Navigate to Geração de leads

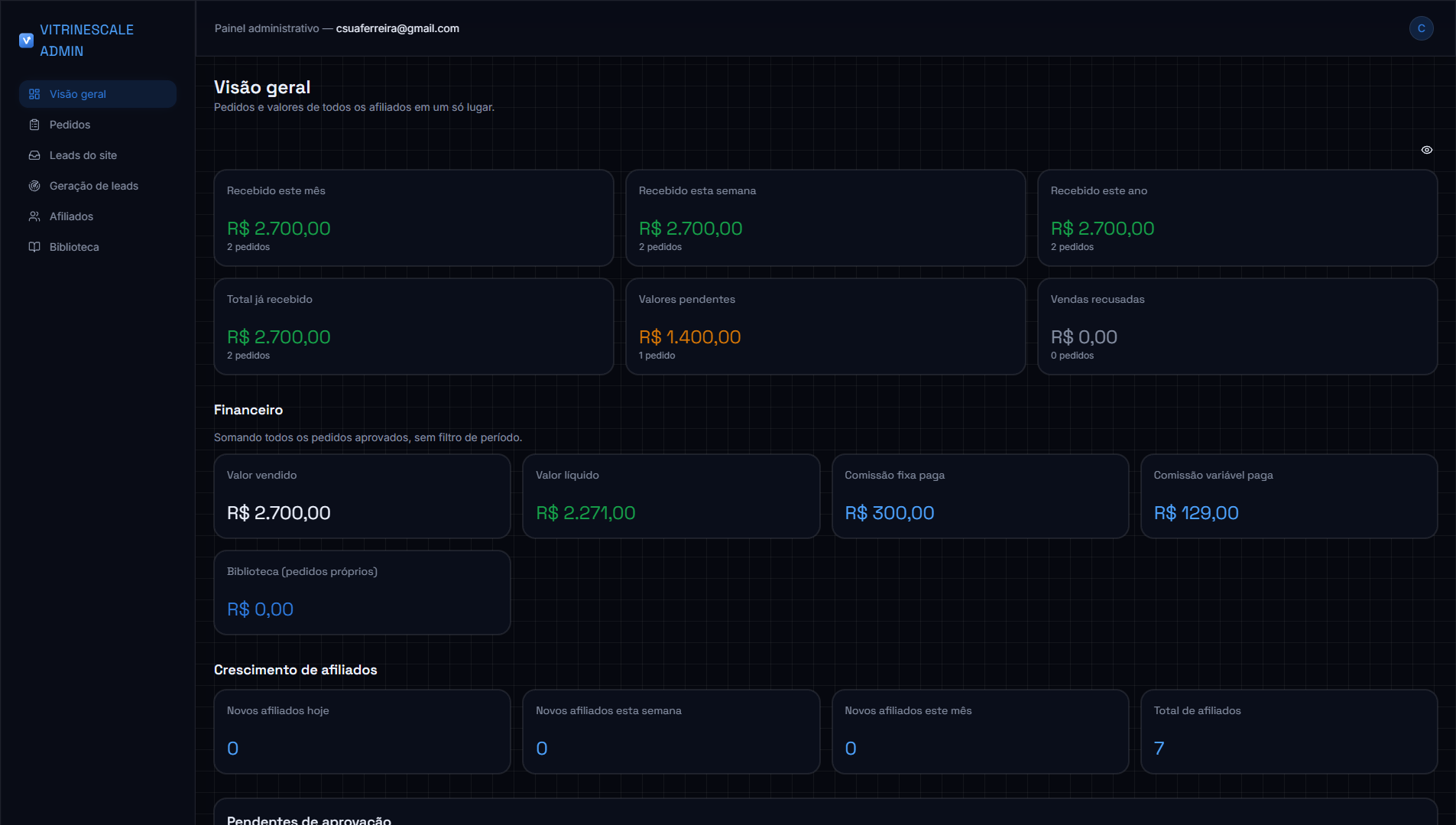[x=98, y=186]
